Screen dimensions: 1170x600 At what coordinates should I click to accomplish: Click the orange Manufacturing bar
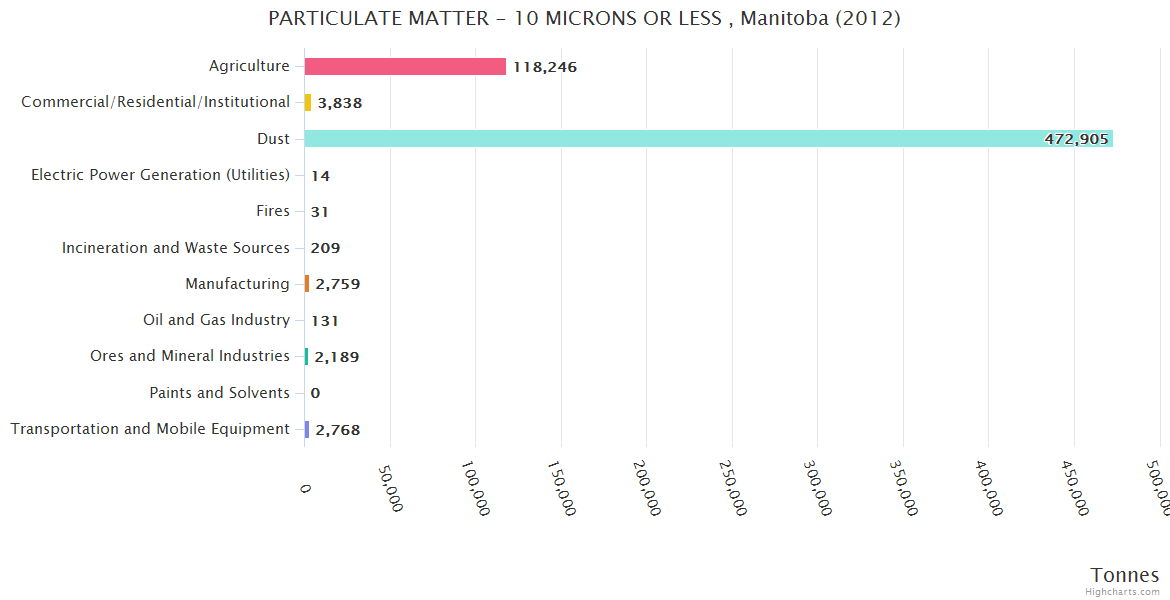(x=307, y=284)
